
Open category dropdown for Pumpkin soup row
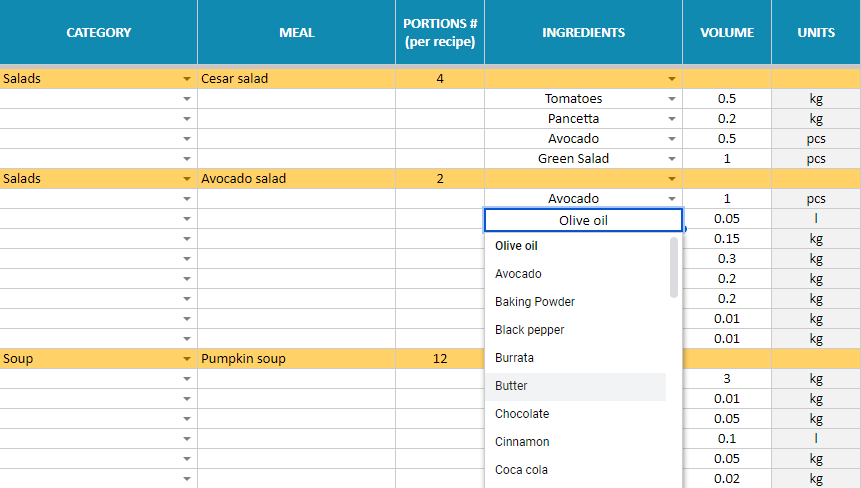pyautogui.click(x=187, y=359)
